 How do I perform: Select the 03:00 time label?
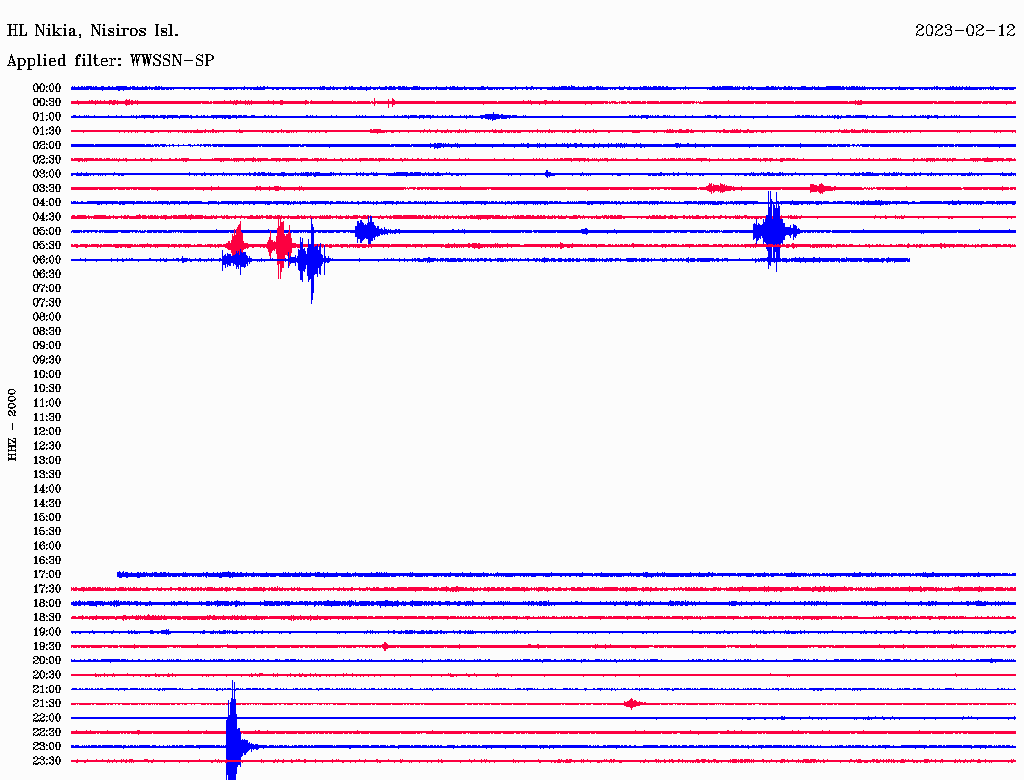click(x=47, y=174)
